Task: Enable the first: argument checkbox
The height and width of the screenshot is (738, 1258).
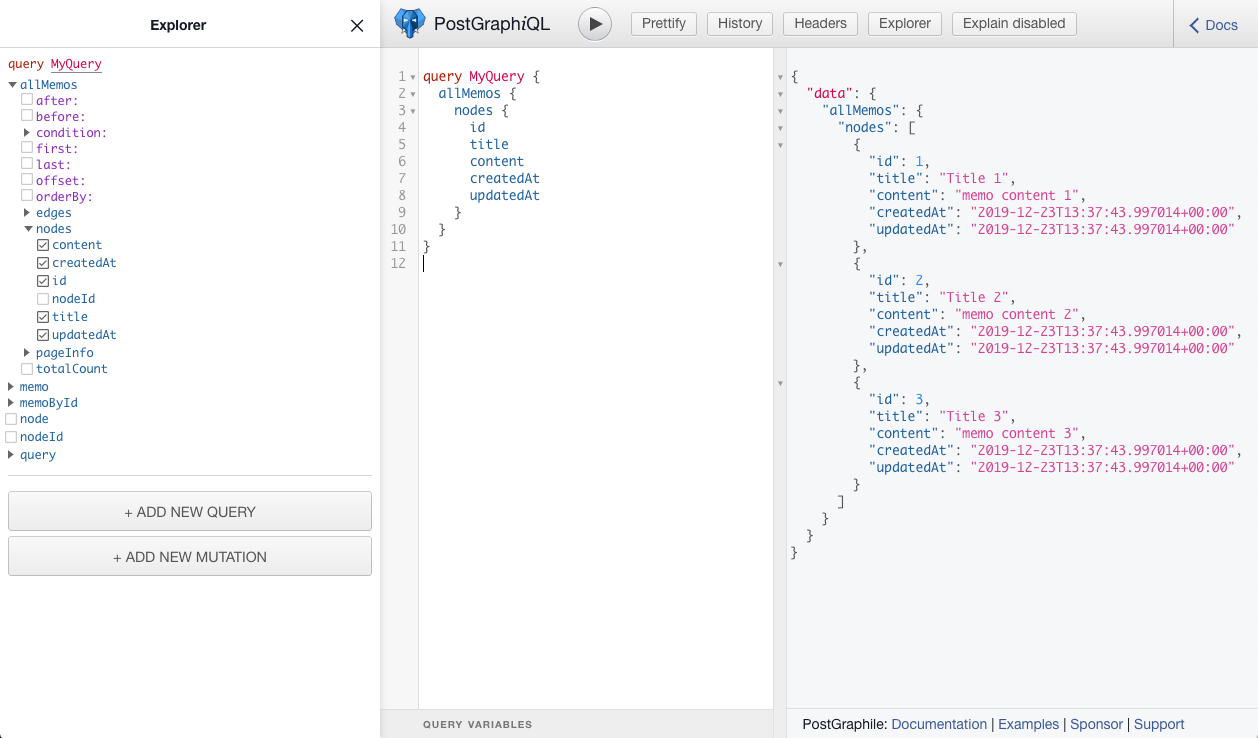Action: (27, 148)
